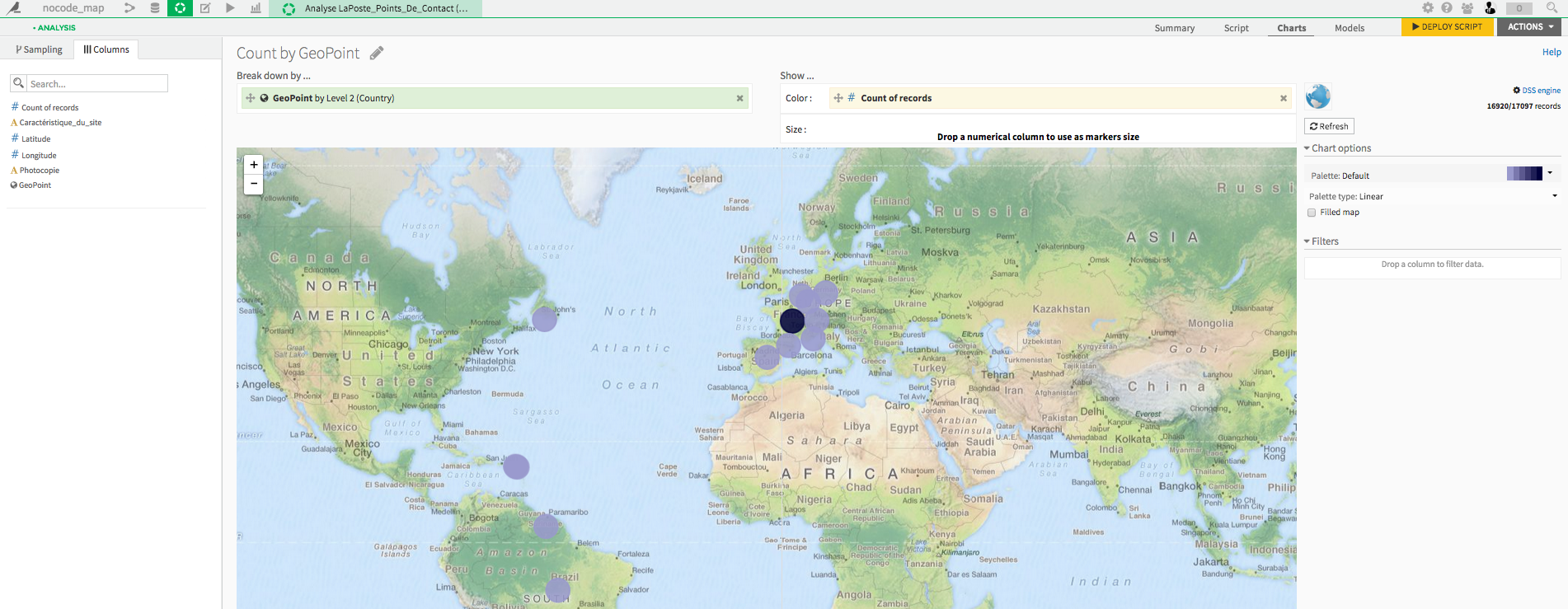Switch to the Models tab
1568x609 pixels.
(x=1350, y=28)
